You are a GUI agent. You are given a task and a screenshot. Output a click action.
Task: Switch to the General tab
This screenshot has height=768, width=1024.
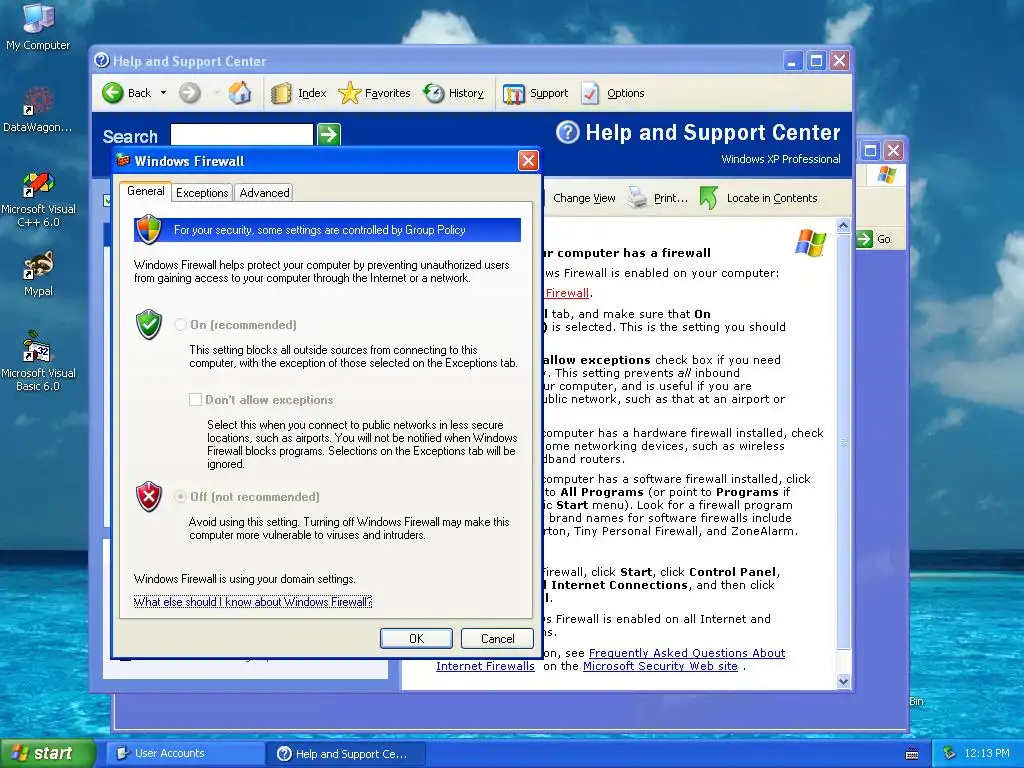pos(146,191)
